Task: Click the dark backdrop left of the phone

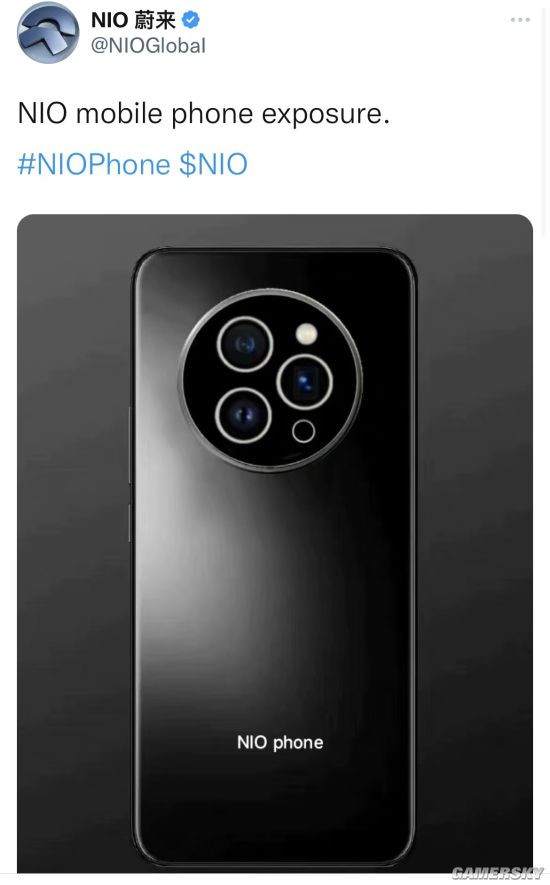Action: 73,542
